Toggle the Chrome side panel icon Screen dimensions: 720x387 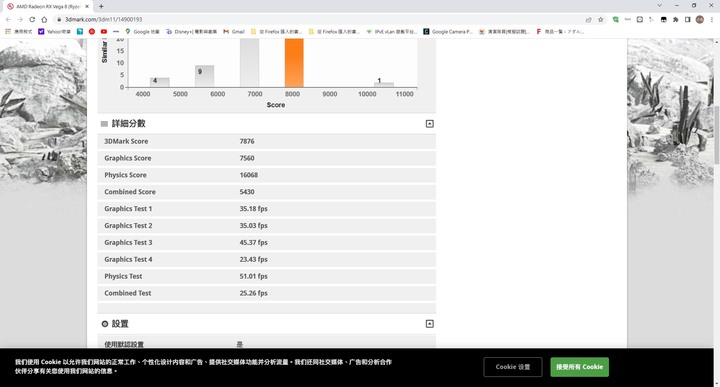(687, 20)
